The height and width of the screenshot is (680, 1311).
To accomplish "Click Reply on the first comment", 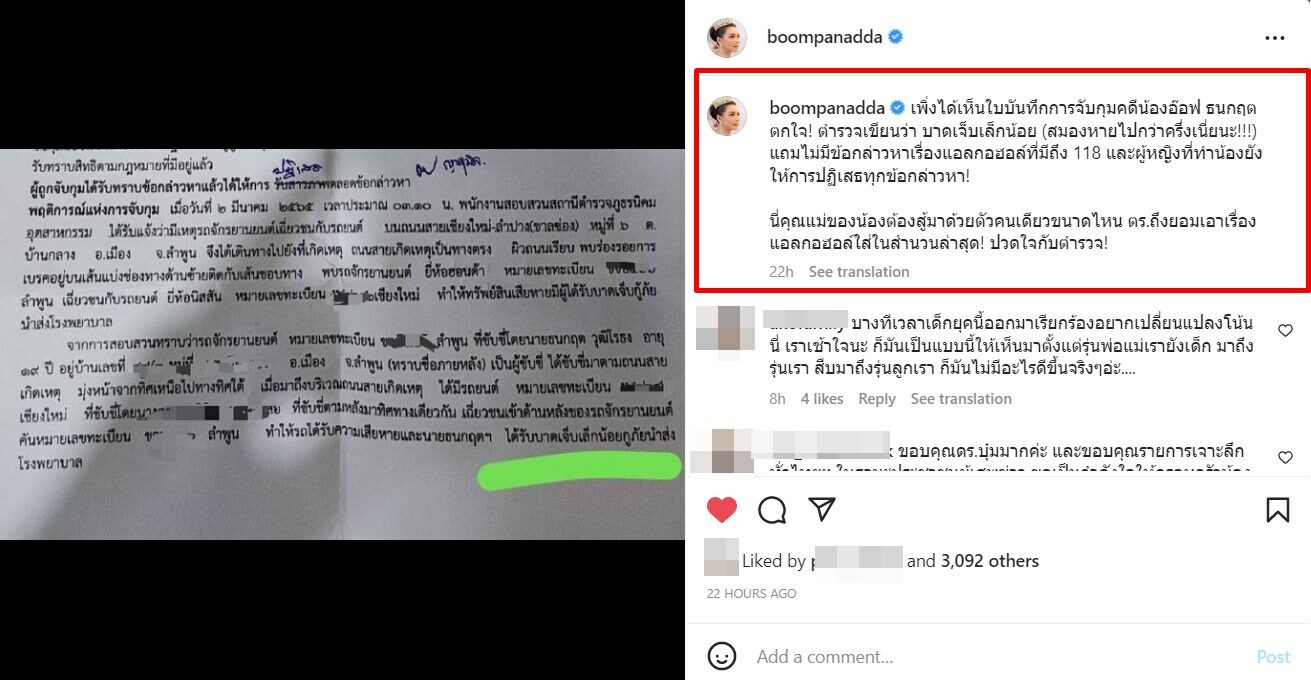I will click(x=877, y=399).
